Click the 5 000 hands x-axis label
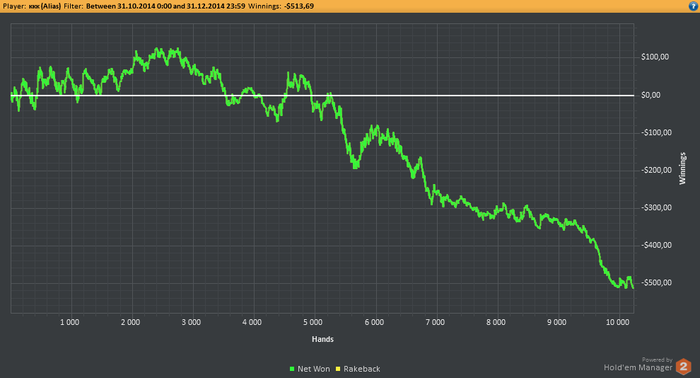This screenshot has width=700, height=378. coord(312,322)
